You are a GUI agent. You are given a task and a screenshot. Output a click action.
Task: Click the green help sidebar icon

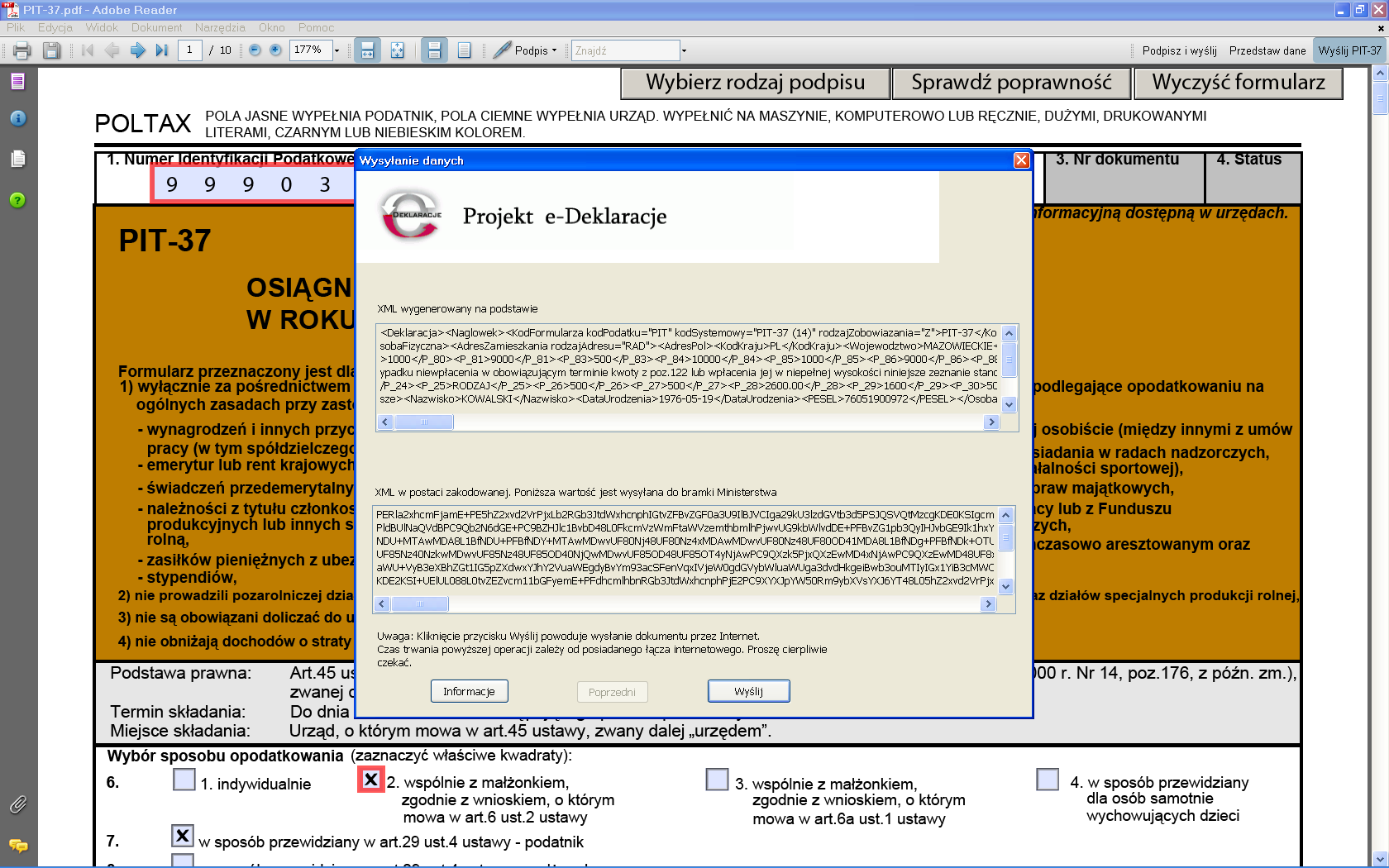click(x=18, y=200)
